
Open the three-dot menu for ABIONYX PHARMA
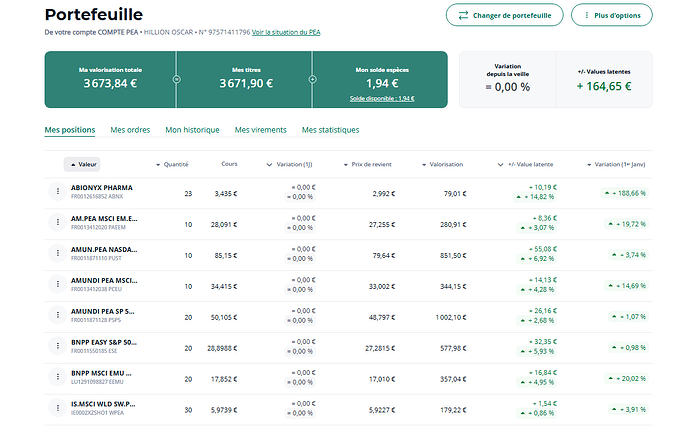(x=57, y=192)
